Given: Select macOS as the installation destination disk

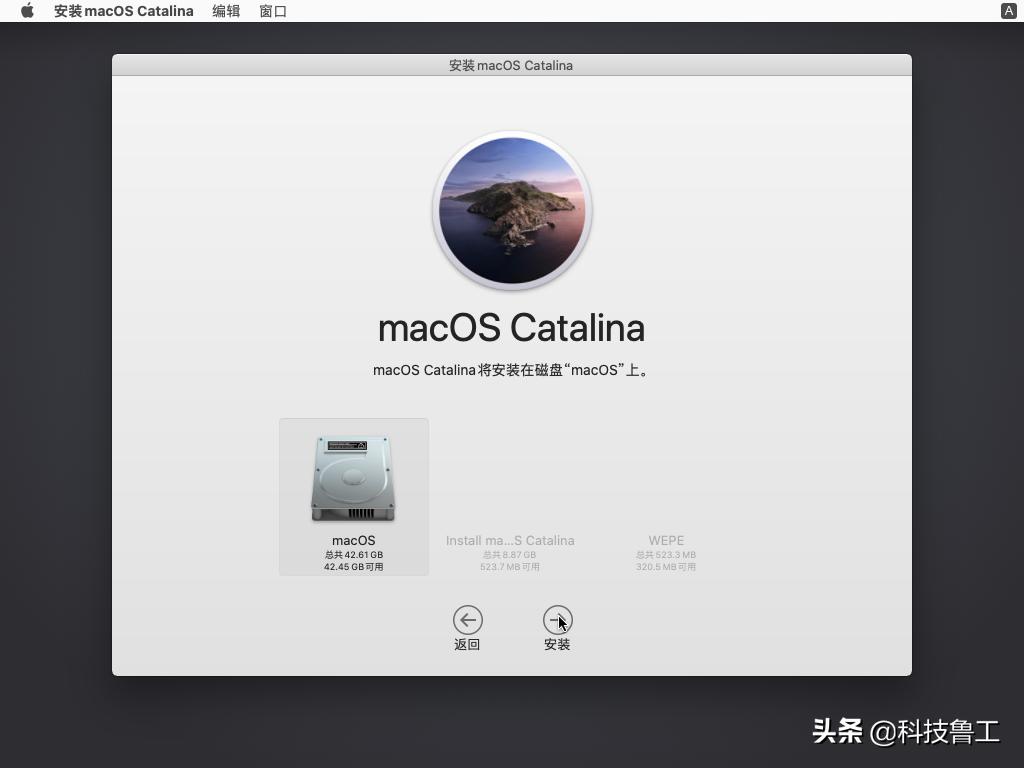Looking at the screenshot, I should pyautogui.click(x=353, y=497).
